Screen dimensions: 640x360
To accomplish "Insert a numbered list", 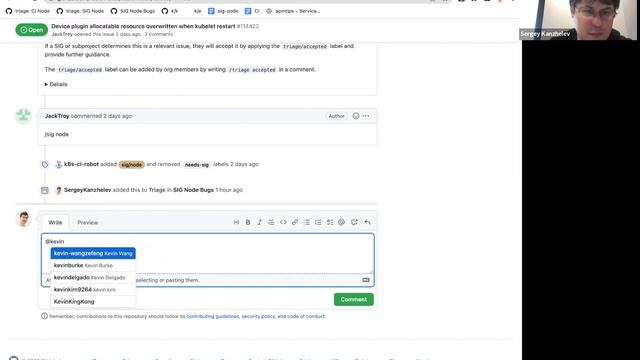I will [x=318, y=222].
